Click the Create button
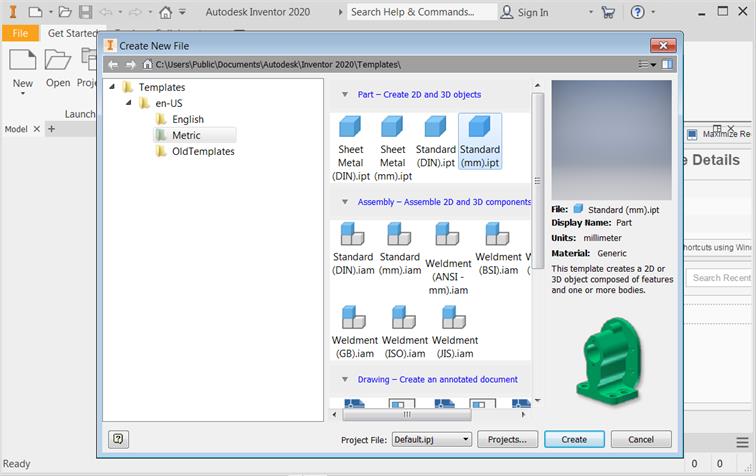 [x=574, y=439]
